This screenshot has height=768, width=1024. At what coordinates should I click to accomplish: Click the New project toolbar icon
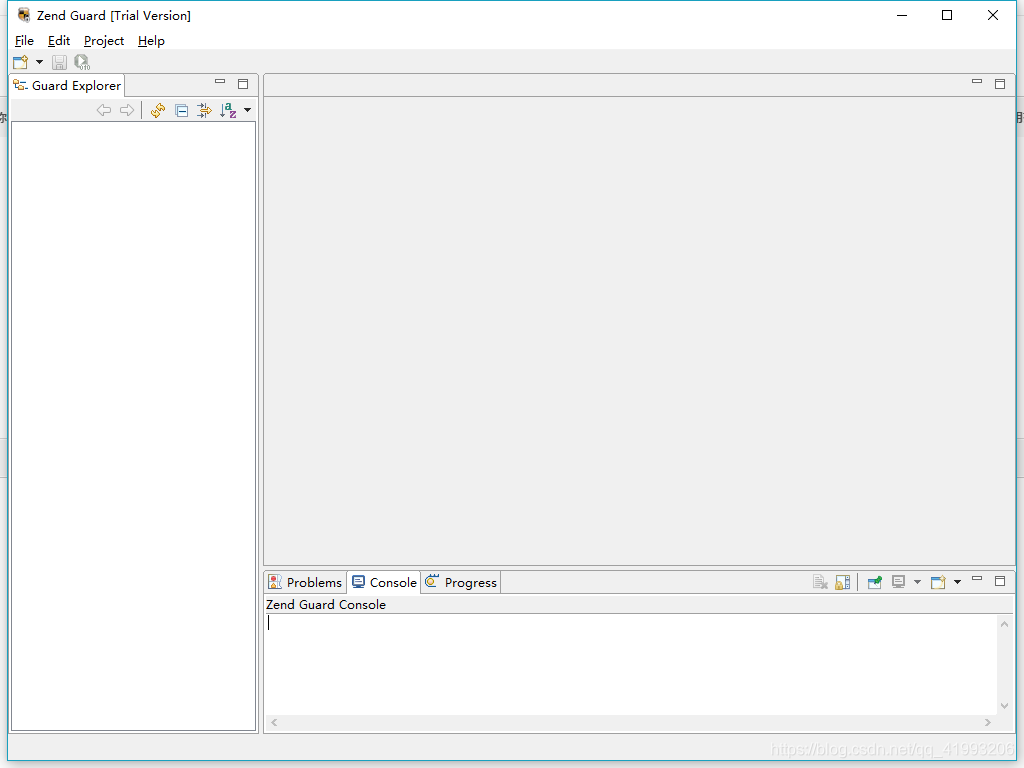click(21, 62)
